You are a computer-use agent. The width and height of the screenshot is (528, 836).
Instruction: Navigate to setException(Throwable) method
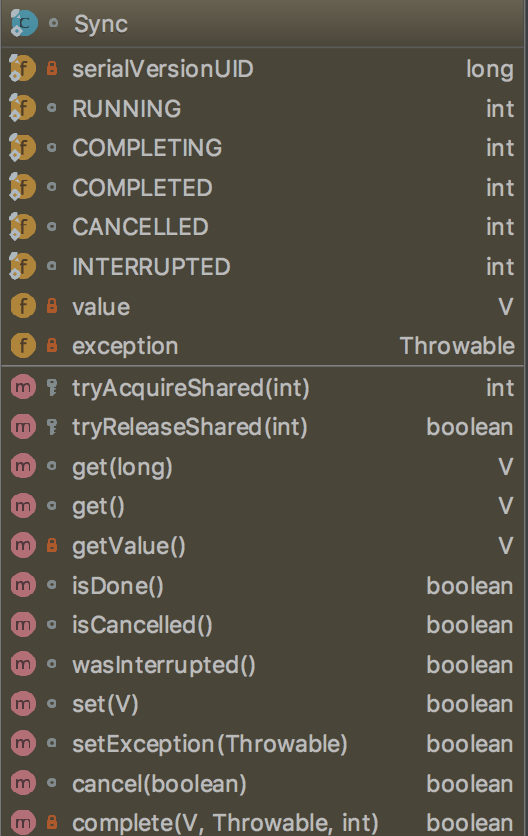click(x=264, y=743)
